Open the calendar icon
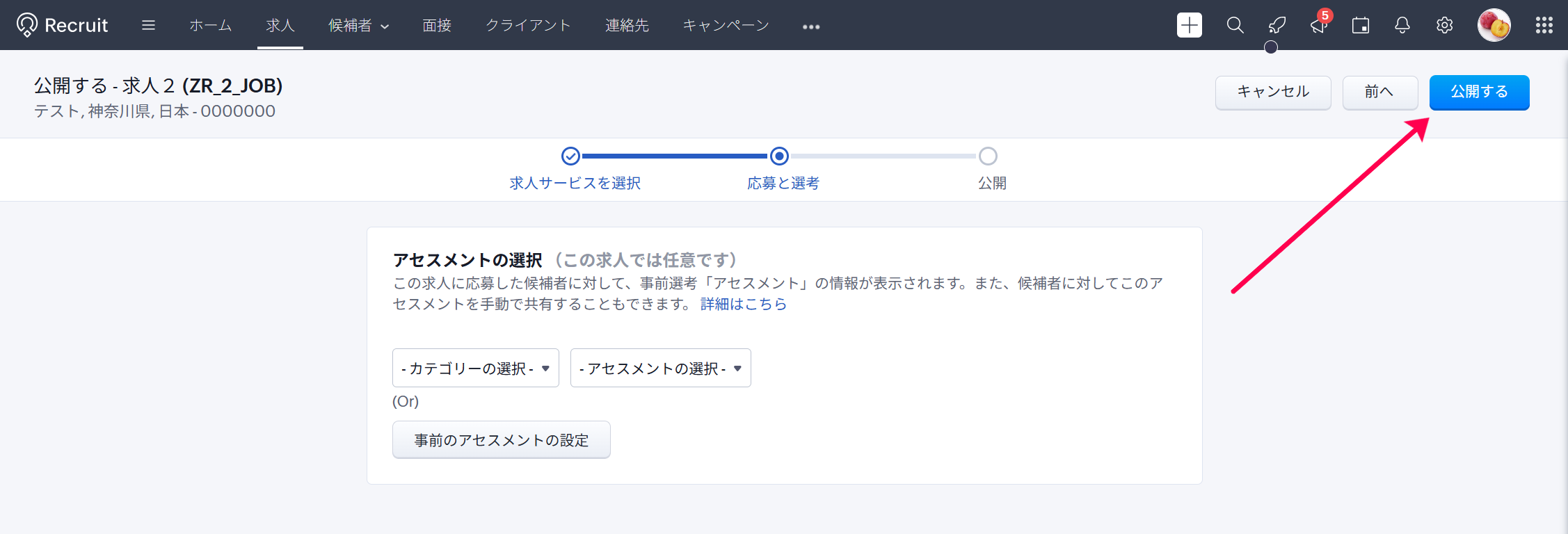 [x=1360, y=26]
